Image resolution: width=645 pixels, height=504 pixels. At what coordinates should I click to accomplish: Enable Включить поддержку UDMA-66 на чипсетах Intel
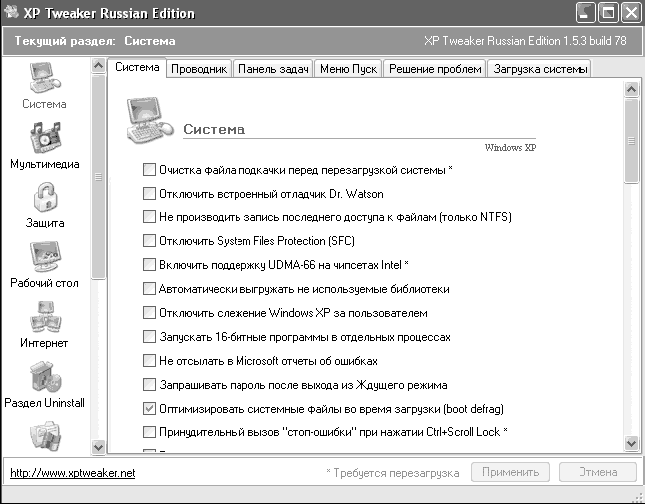click(x=149, y=264)
